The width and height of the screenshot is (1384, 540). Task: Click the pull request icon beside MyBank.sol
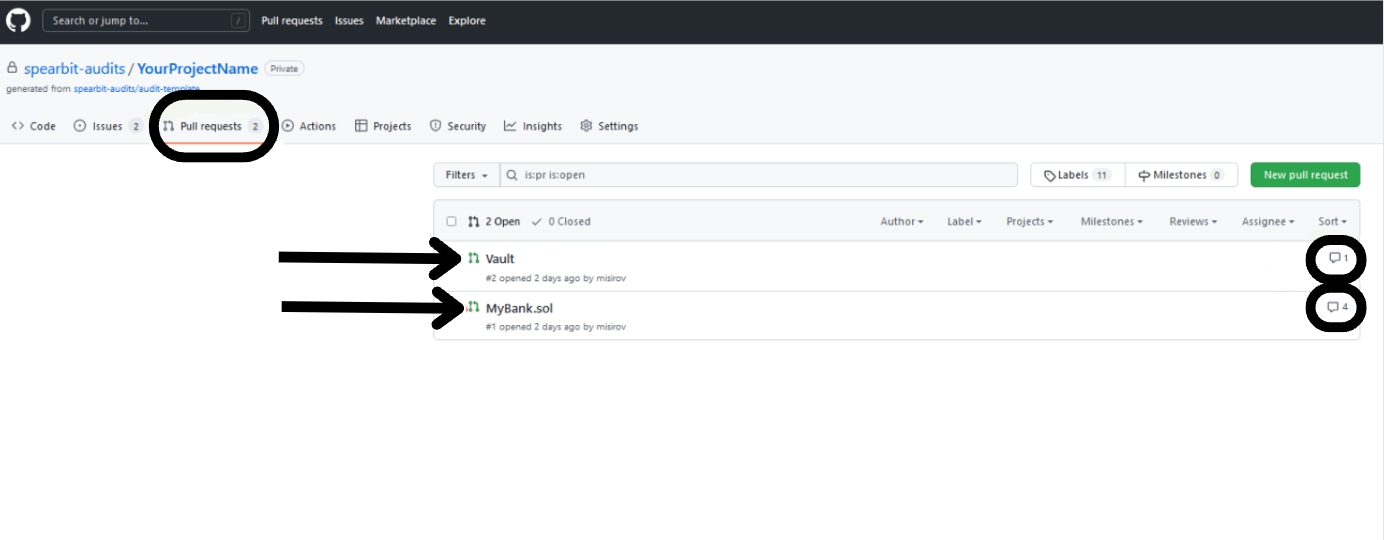(x=474, y=307)
